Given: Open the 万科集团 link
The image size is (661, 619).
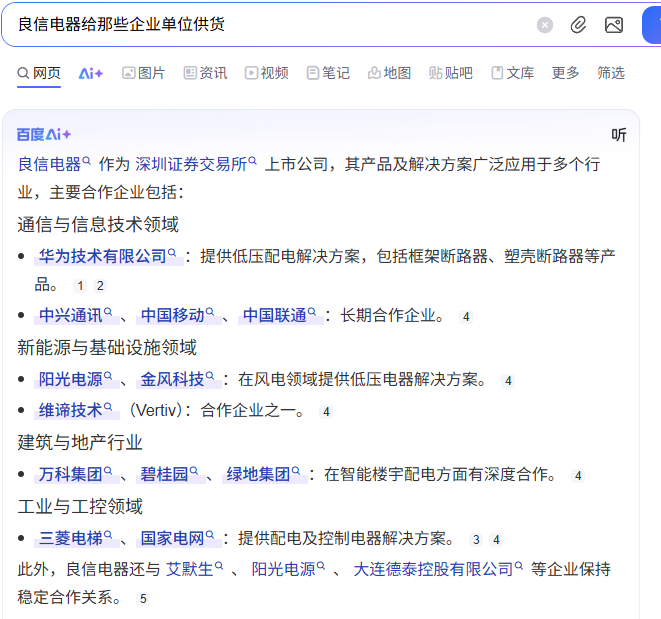Looking at the screenshot, I should pyautogui.click(x=75, y=474).
